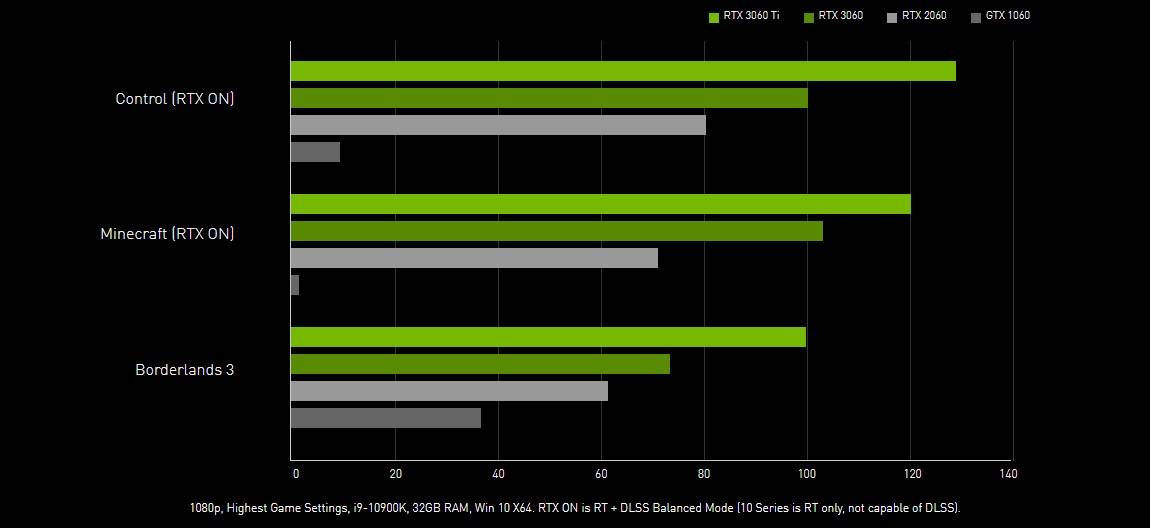Select the light gray RTX 2060 bar for Control
1150x528 pixels.
click(x=497, y=125)
